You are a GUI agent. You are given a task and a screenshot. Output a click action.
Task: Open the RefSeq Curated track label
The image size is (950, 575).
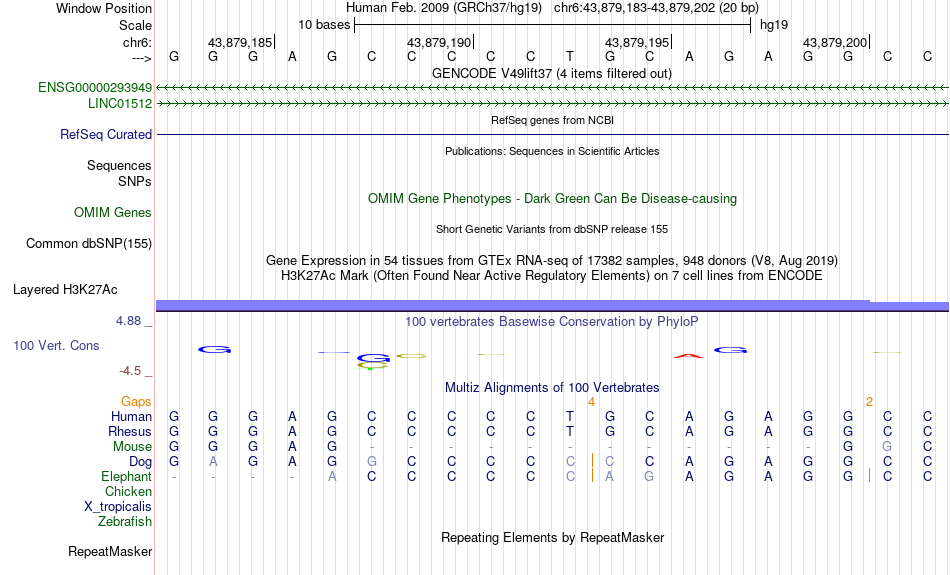(x=106, y=135)
